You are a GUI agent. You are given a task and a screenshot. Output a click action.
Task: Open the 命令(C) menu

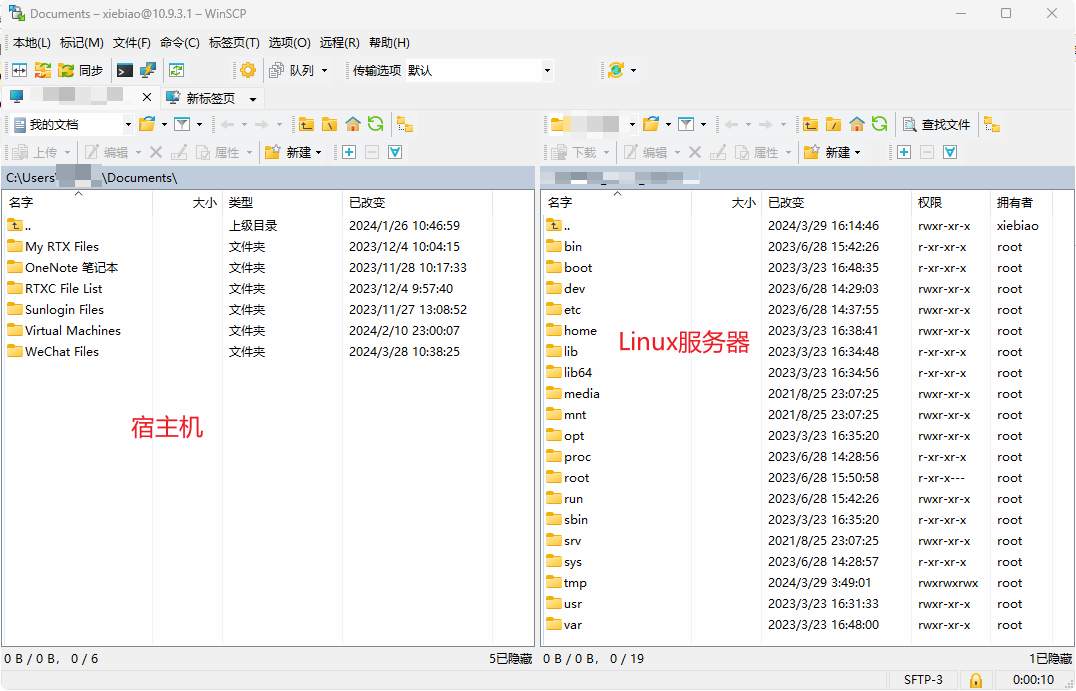pyautogui.click(x=179, y=43)
